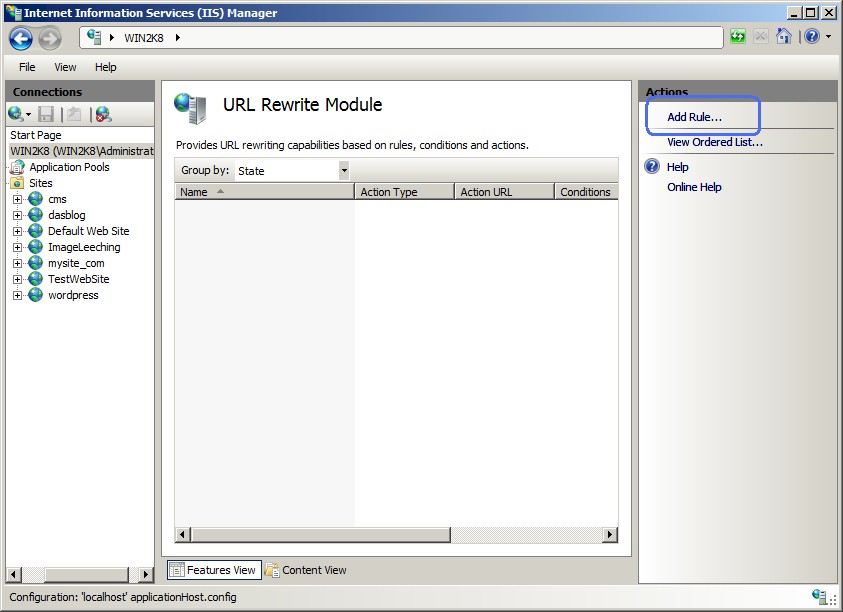Click the Up folder icon in Connections

pos(74,114)
